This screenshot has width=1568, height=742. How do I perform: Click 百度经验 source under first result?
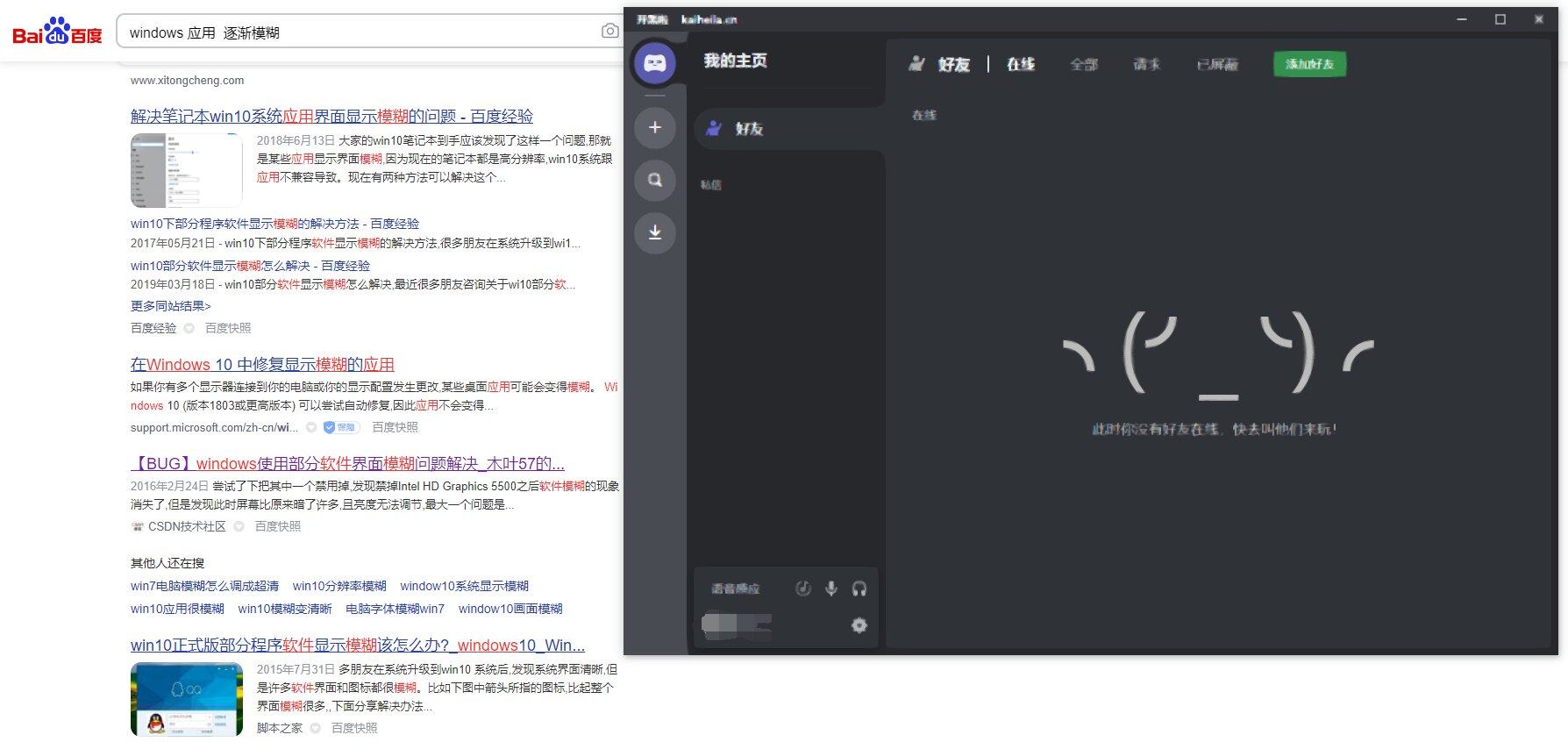[x=153, y=328]
